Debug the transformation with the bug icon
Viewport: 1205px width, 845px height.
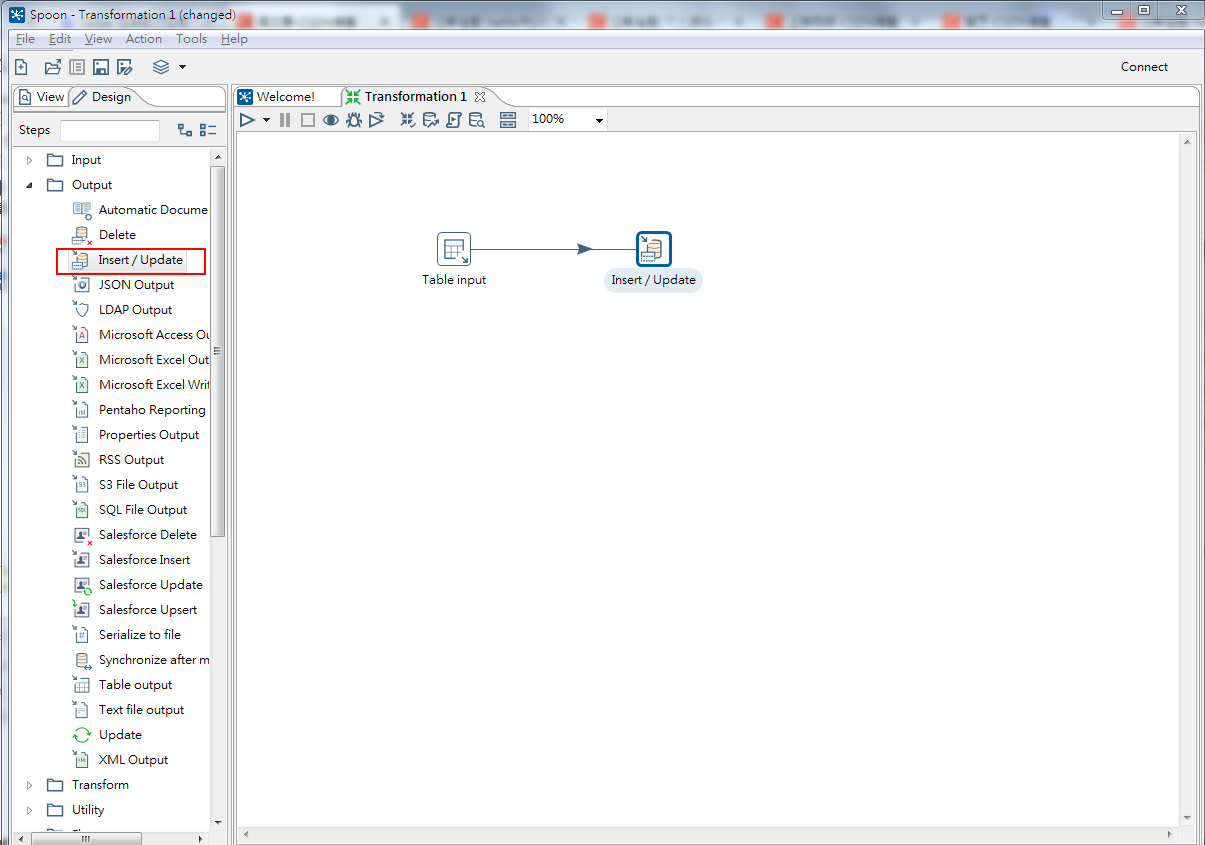tap(354, 120)
